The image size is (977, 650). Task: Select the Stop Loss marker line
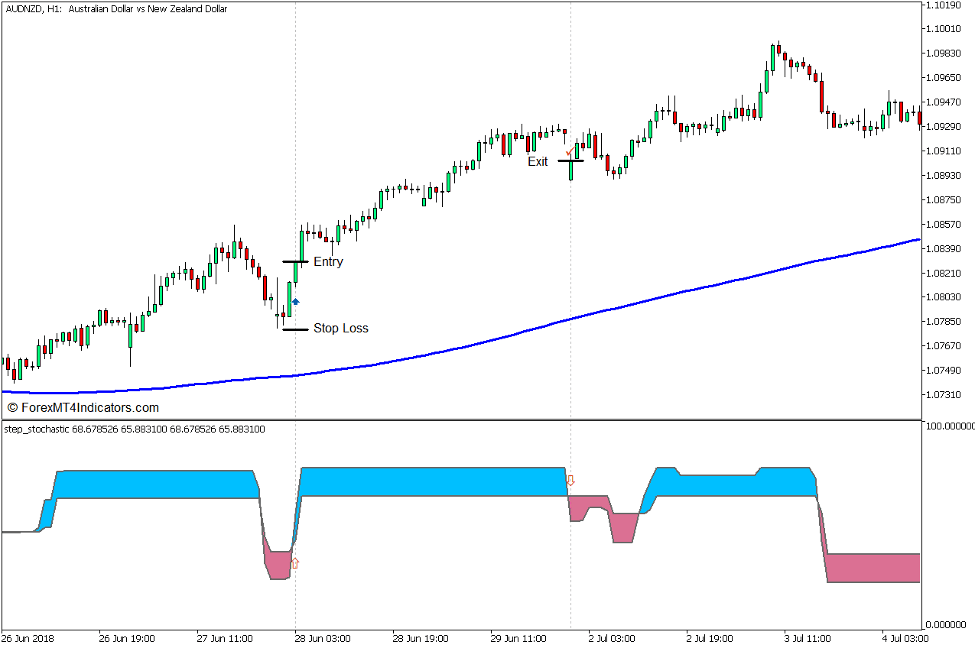(295, 329)
